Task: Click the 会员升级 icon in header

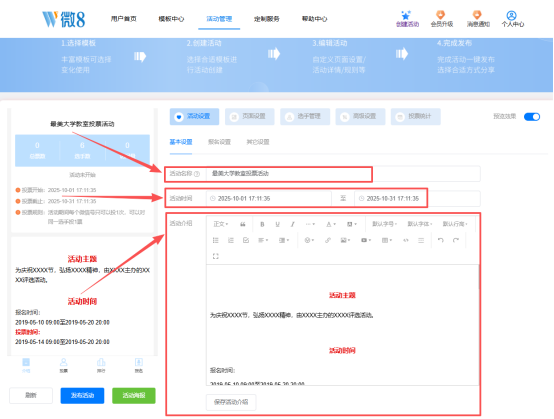Action: (441, 15)
